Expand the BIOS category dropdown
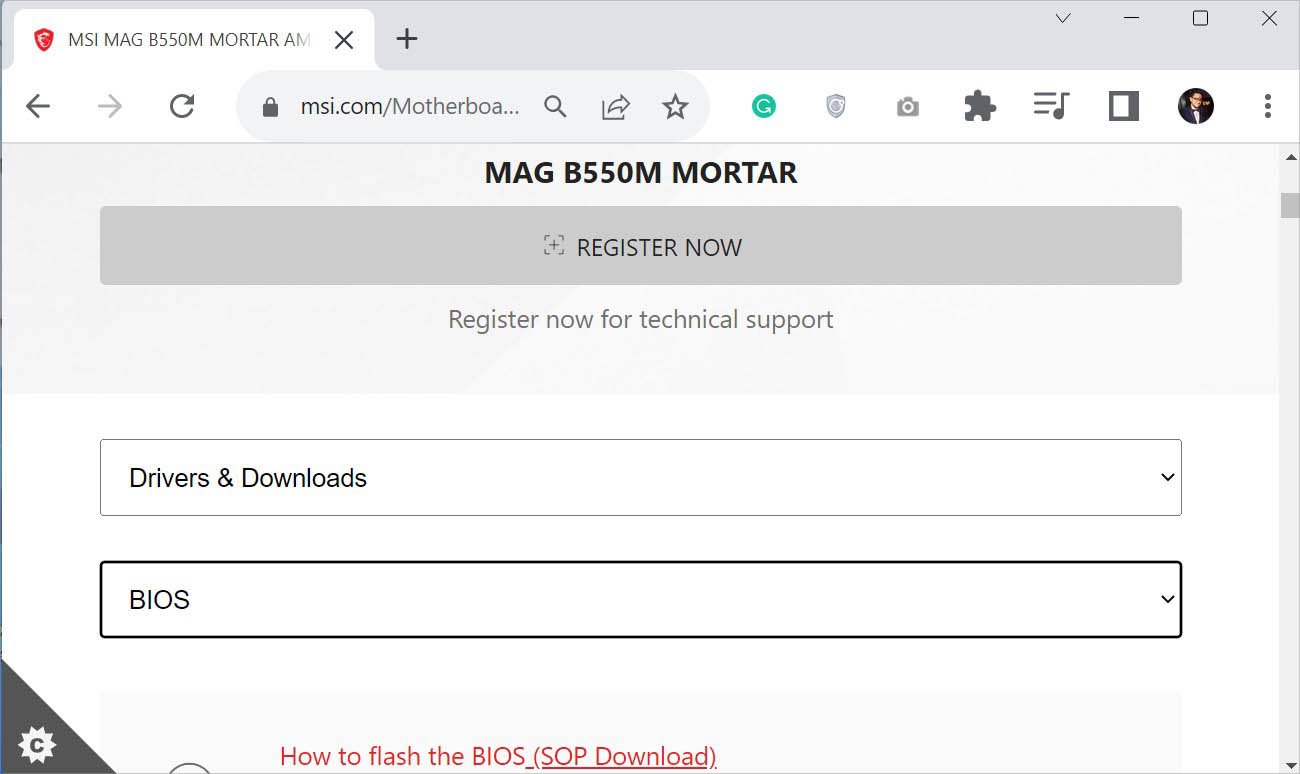 [x=640, y=600]
